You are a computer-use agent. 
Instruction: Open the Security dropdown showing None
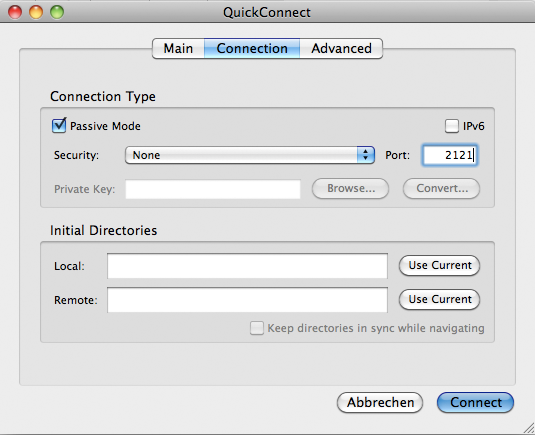click(250, 155)
